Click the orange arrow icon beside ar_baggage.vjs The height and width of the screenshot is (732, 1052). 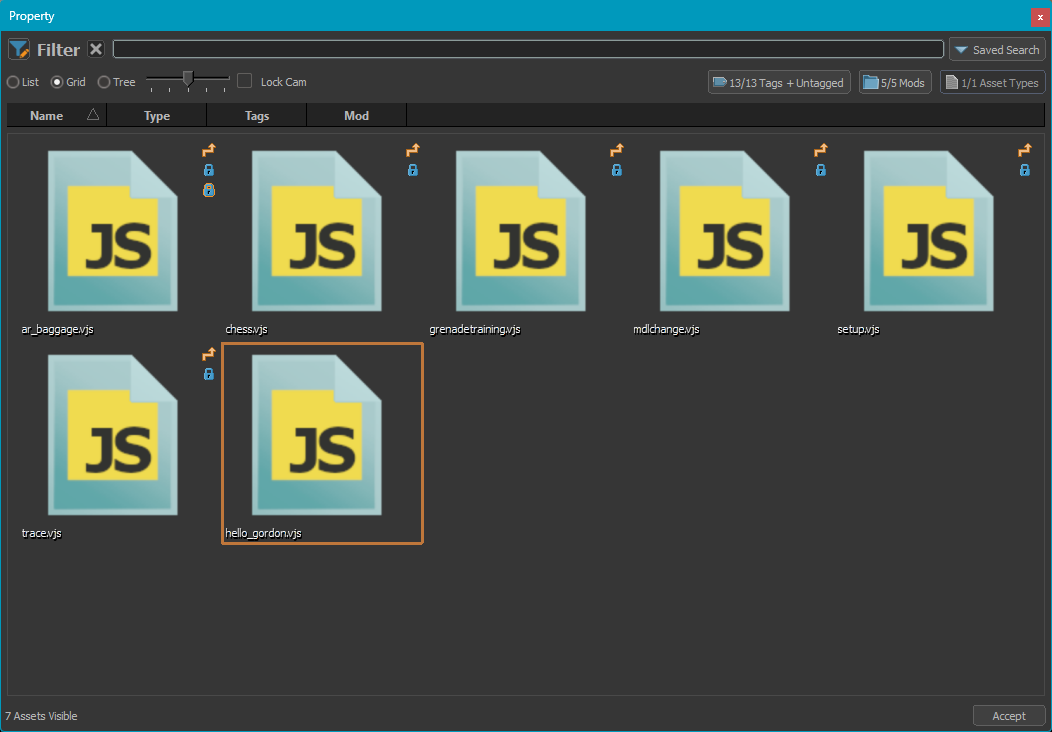(x=209, y=151)
